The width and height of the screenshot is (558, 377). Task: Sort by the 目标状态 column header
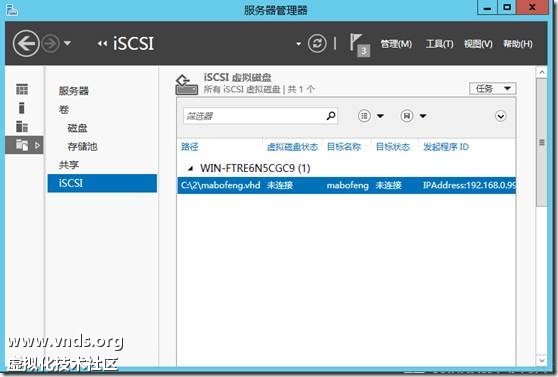coord(393,147)
